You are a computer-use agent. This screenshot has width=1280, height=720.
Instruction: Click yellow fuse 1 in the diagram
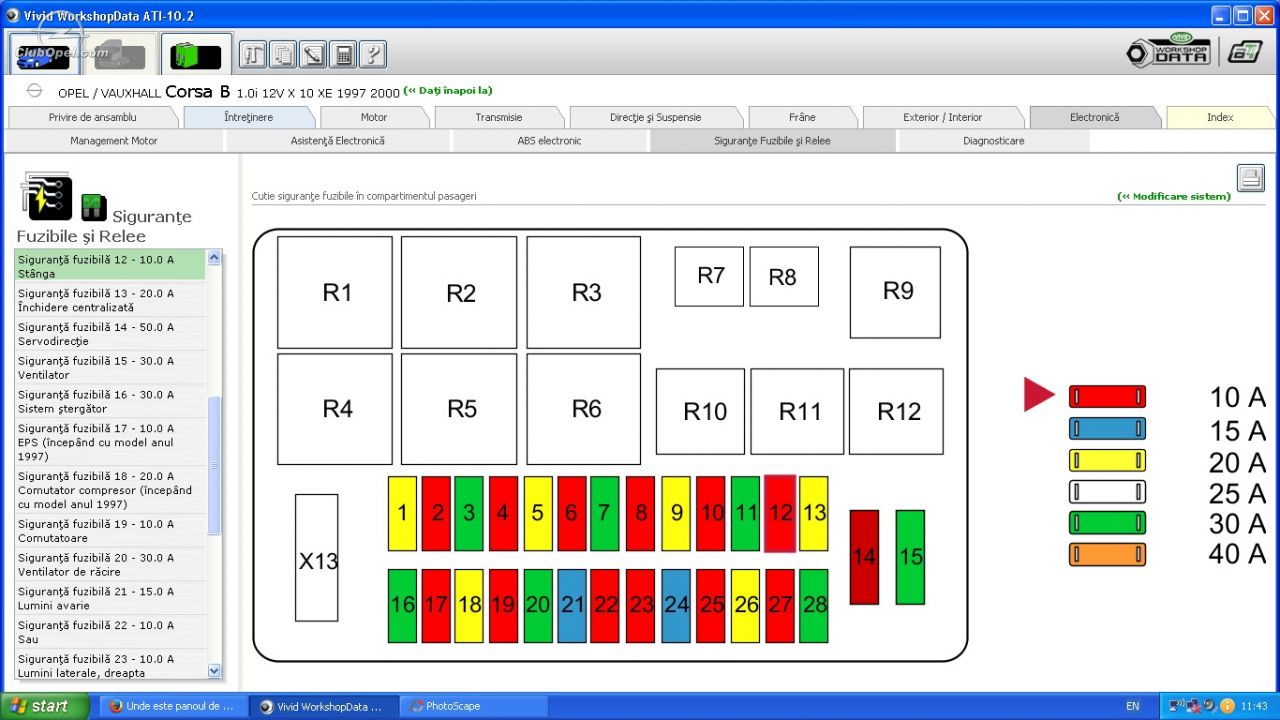pos(402,513)
